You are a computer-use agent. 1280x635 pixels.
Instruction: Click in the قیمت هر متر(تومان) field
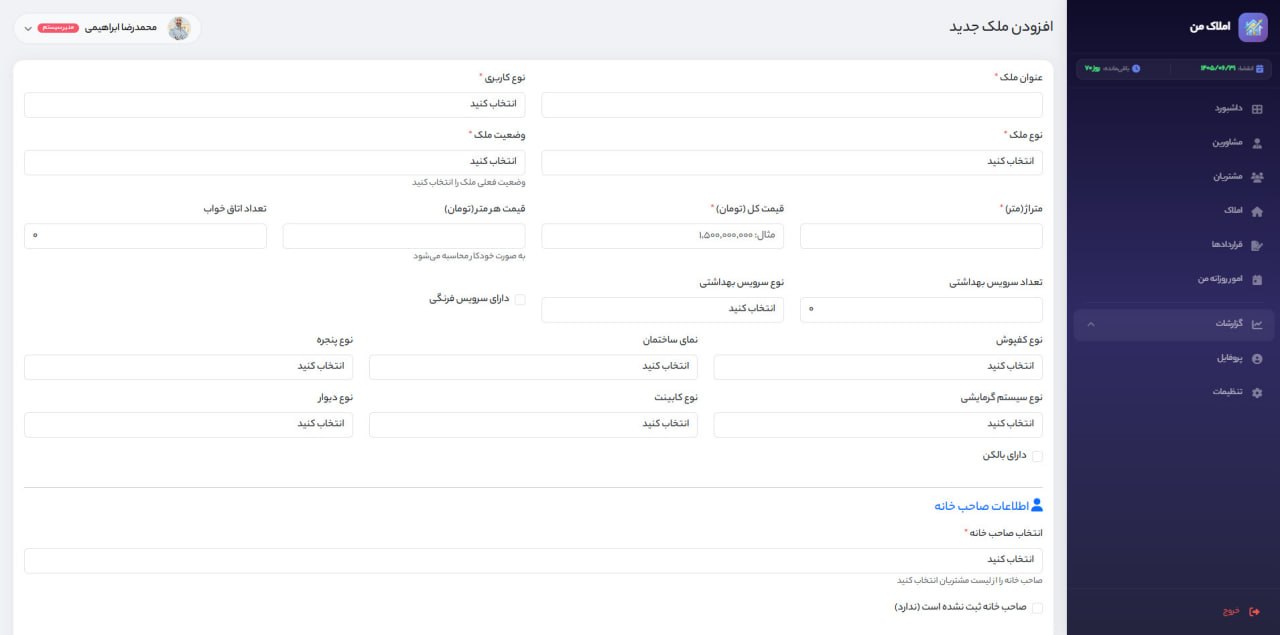[404, 236]
